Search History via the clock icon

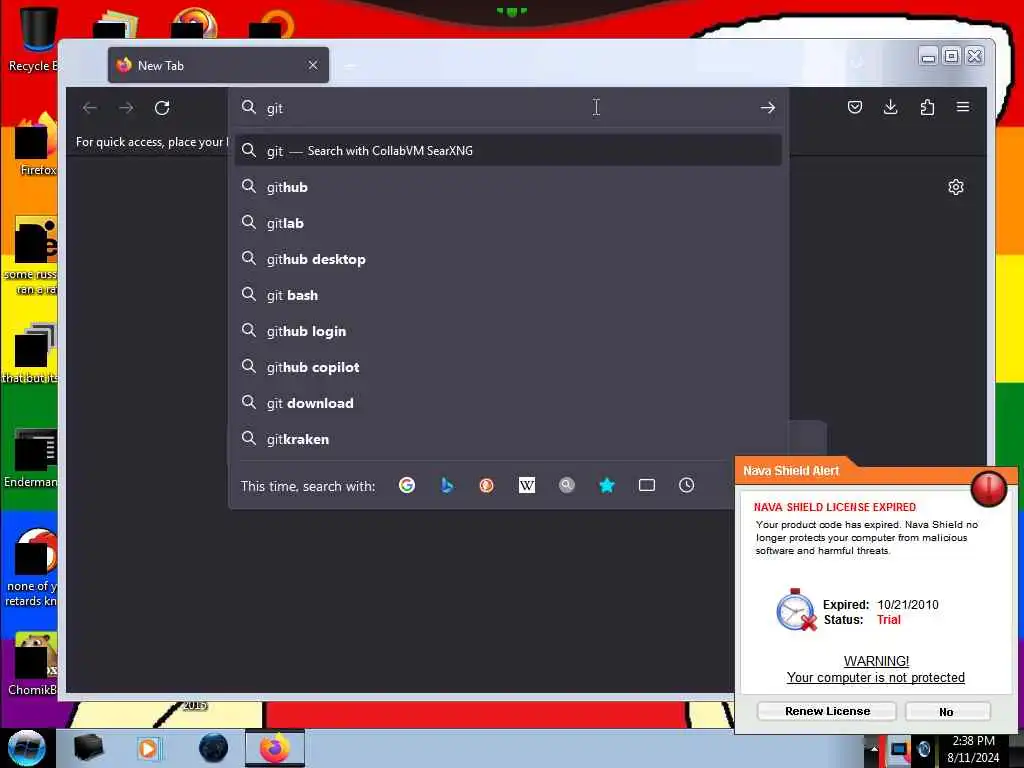pyautogui.click(x=686, y=485)
